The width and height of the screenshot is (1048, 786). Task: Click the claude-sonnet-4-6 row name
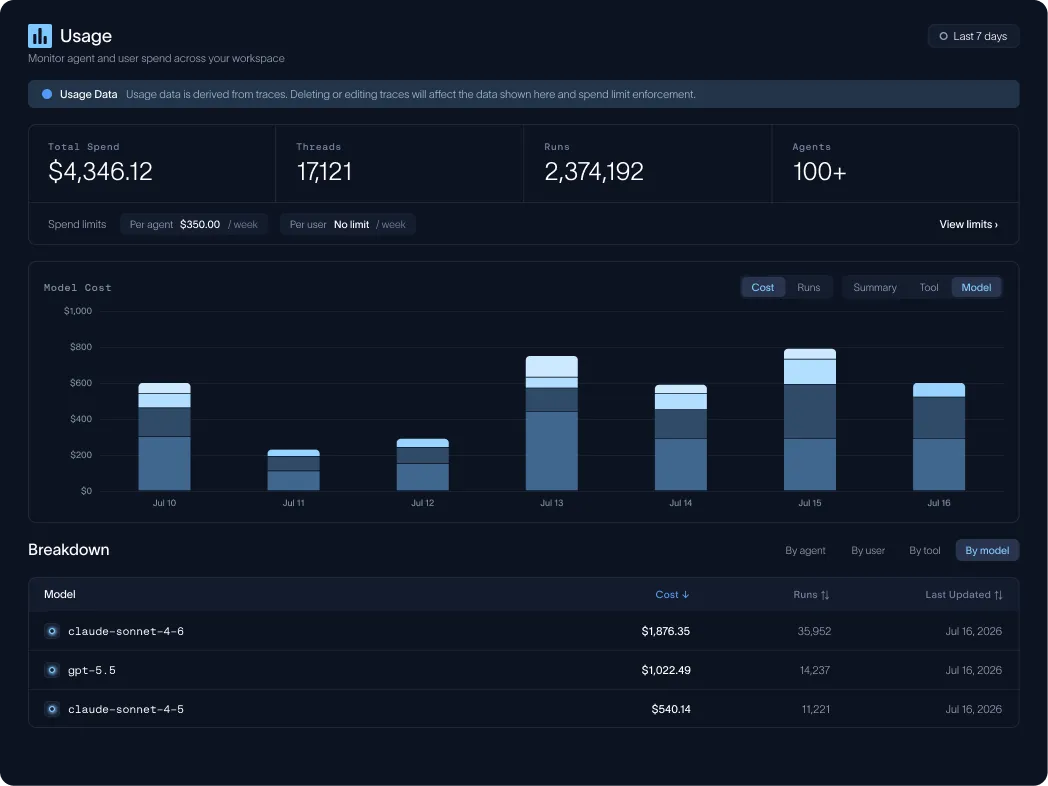(126, 631)
